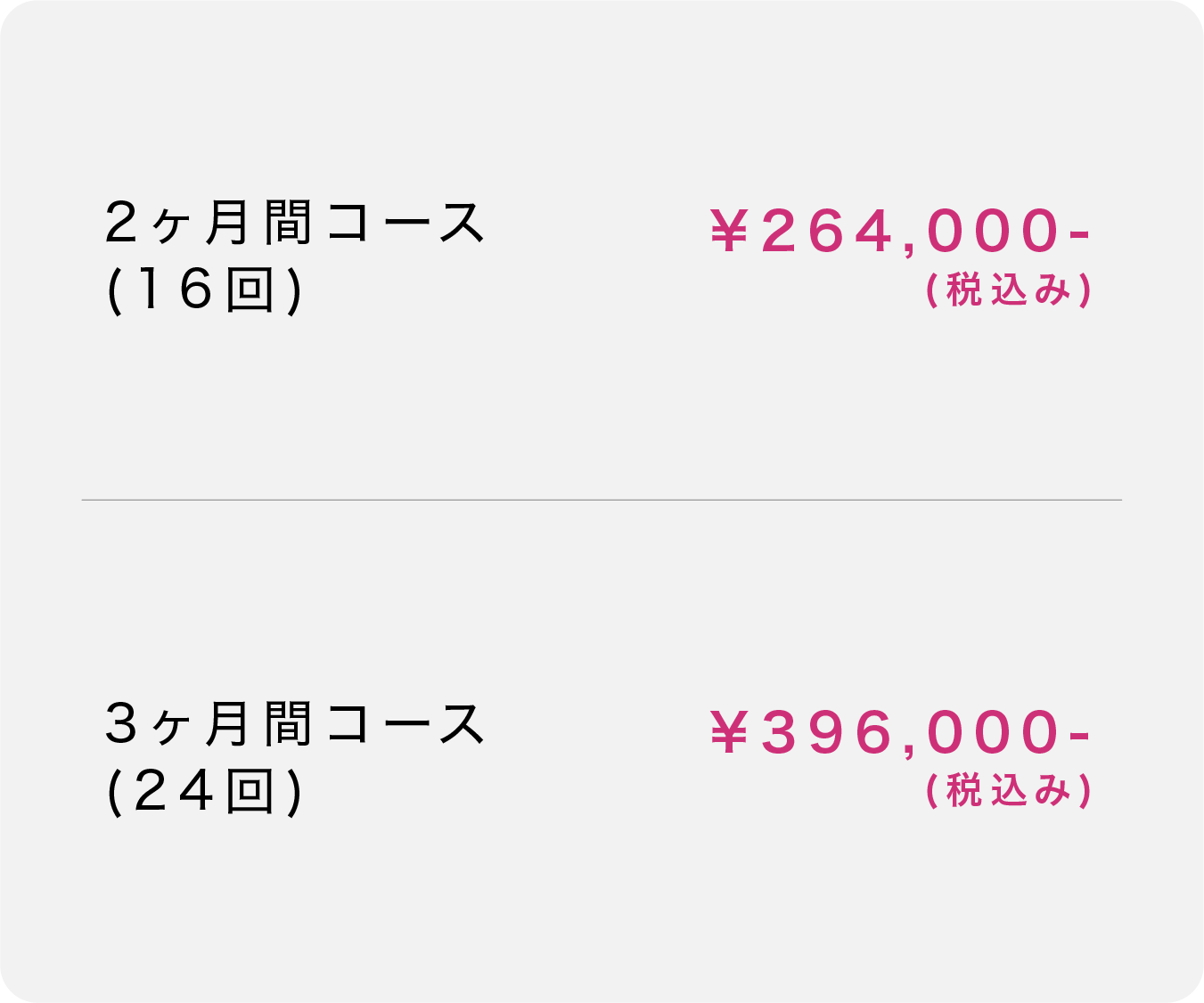The width and height of the screenshot is (1204, 1003).
Task: Click the 回 character in (24回)
Action: [250, 791]
